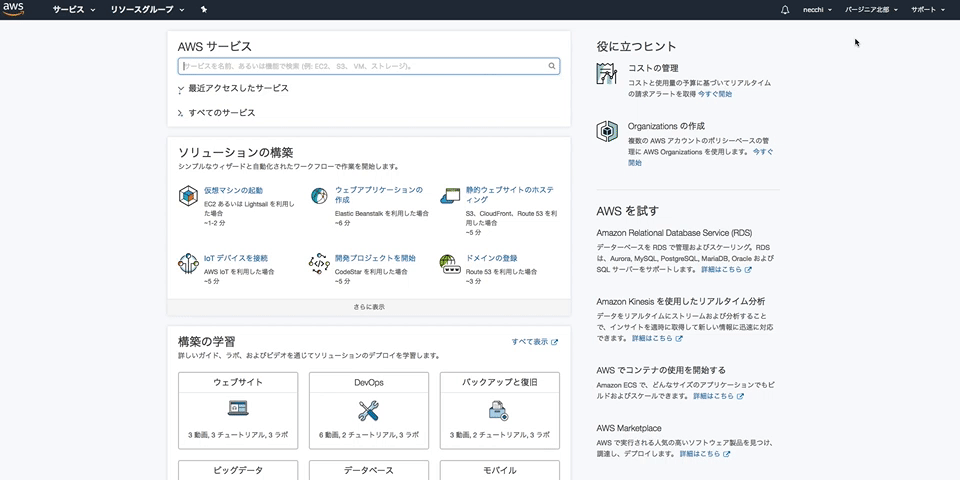Viewport: 960px width, 480px height.
Task: Open the リソースグループ dropdown menu
Action: 148,10
